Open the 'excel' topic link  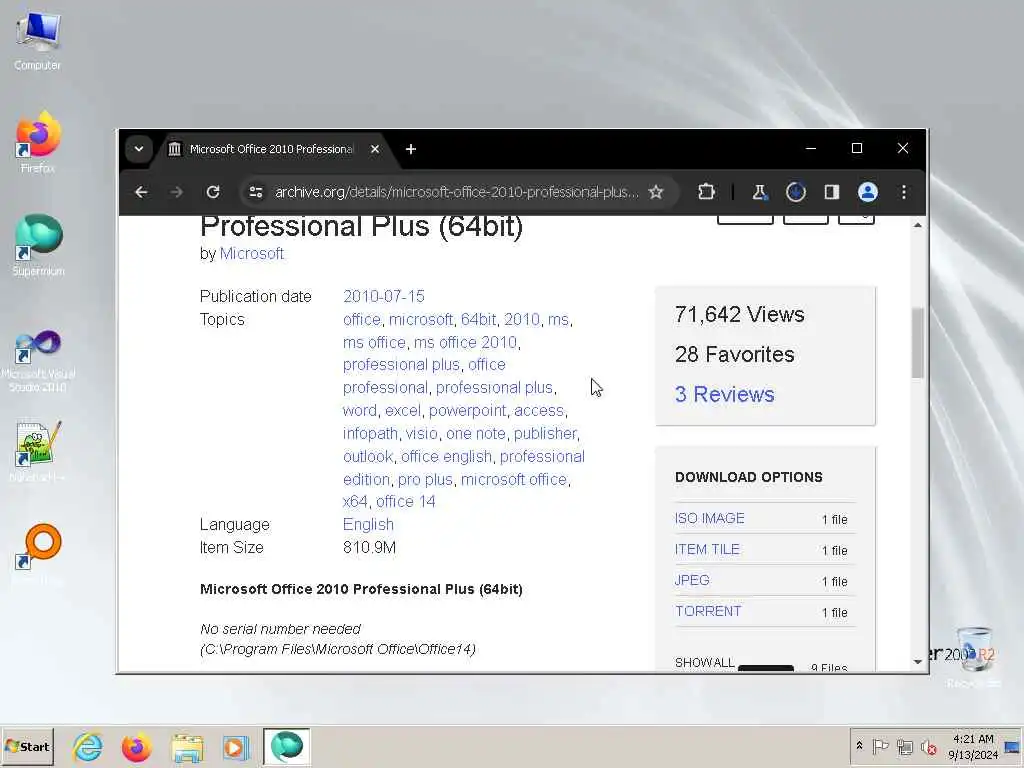tap(403, 410)
